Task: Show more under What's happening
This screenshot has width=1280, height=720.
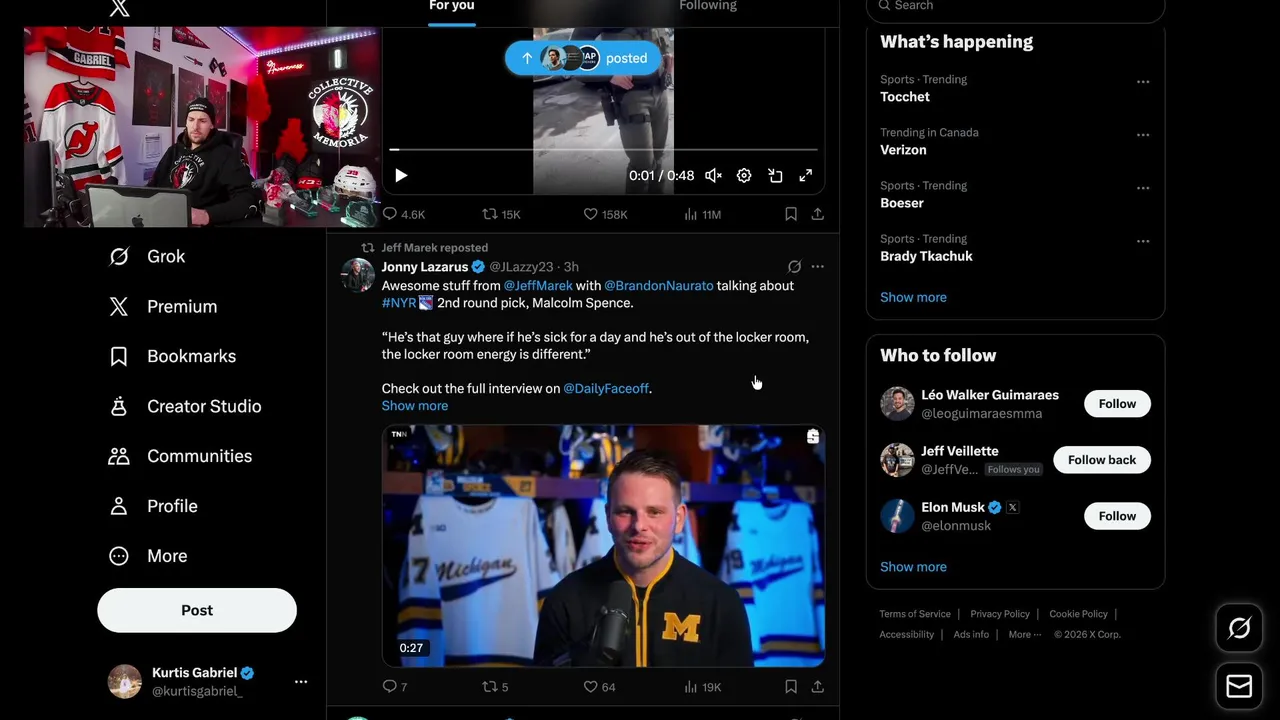Action: point(913,297)
